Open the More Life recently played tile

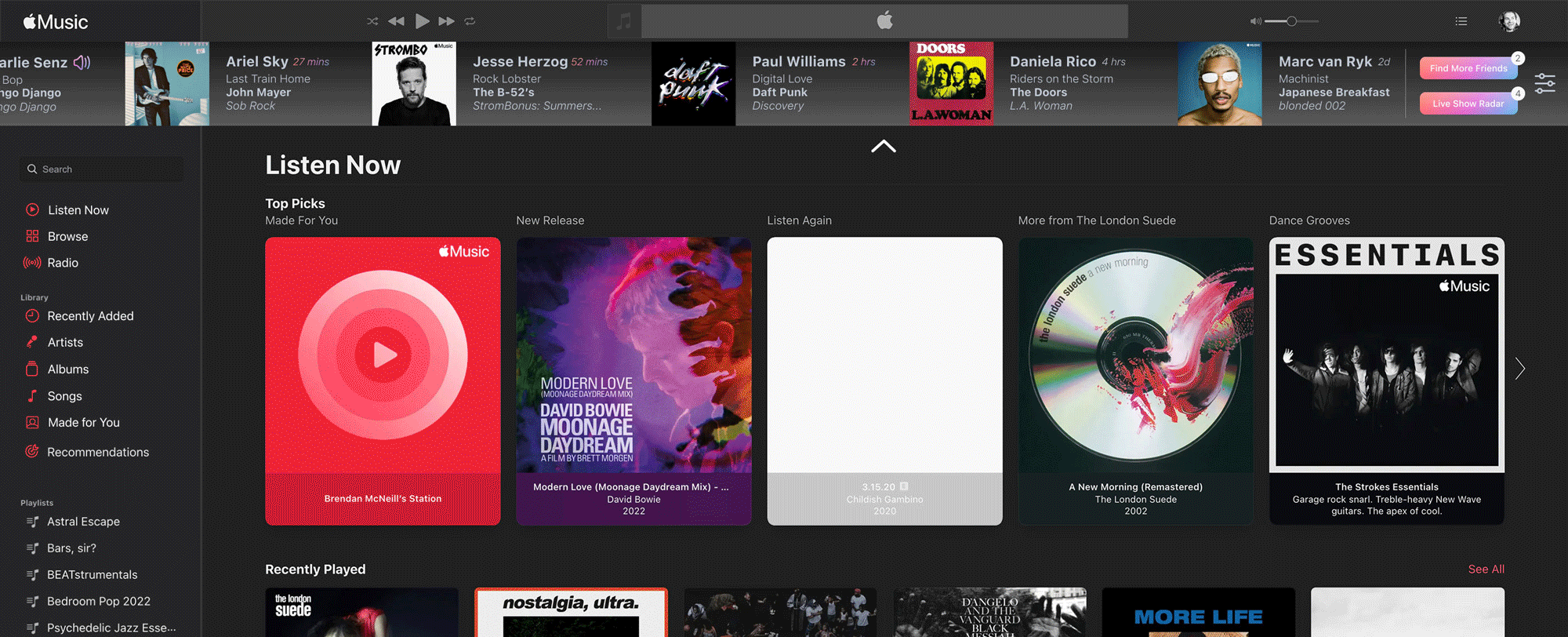[x=1198, y=613]
